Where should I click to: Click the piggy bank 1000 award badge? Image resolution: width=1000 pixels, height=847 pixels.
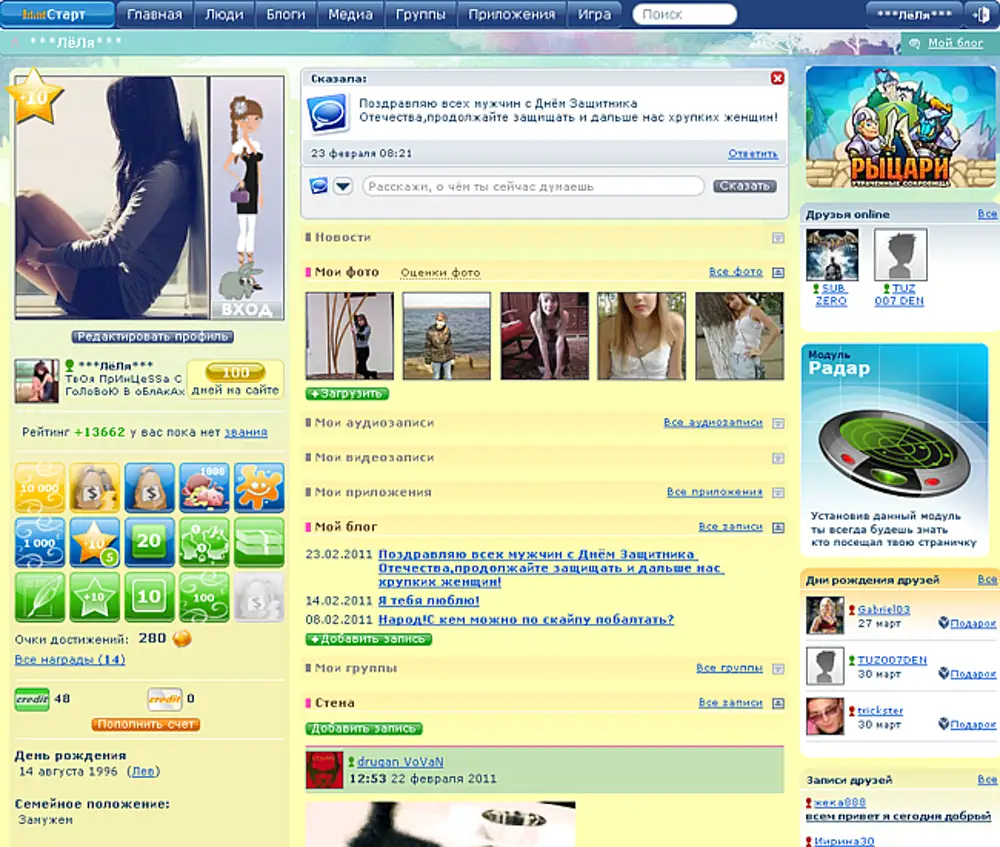coord(204,487)
